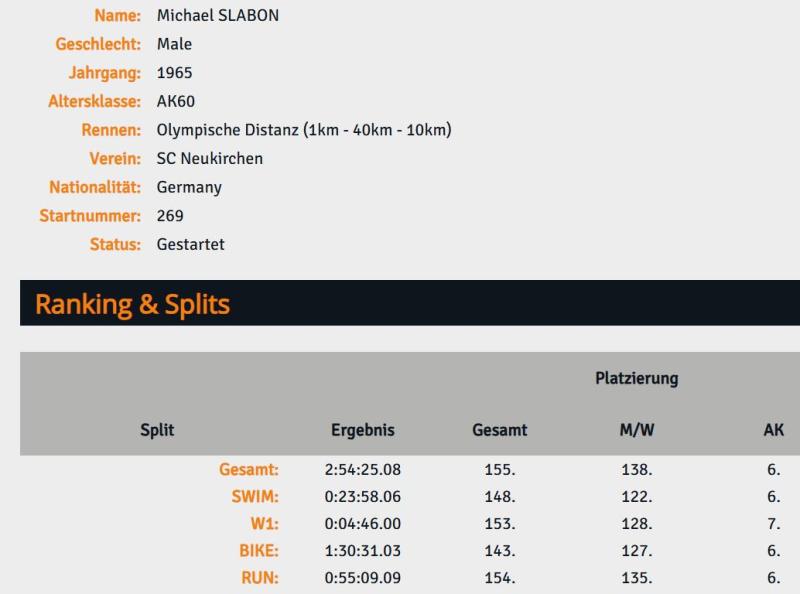Click the Gesamt ranking column header
The height and width of the screenshot is (594, 800).
500,430
